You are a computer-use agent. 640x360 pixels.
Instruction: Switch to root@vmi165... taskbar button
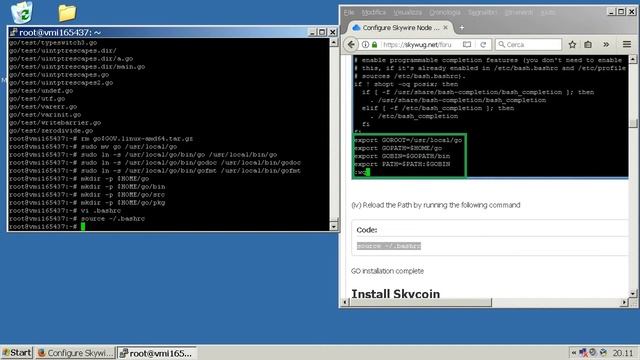(x=157, y=353)
